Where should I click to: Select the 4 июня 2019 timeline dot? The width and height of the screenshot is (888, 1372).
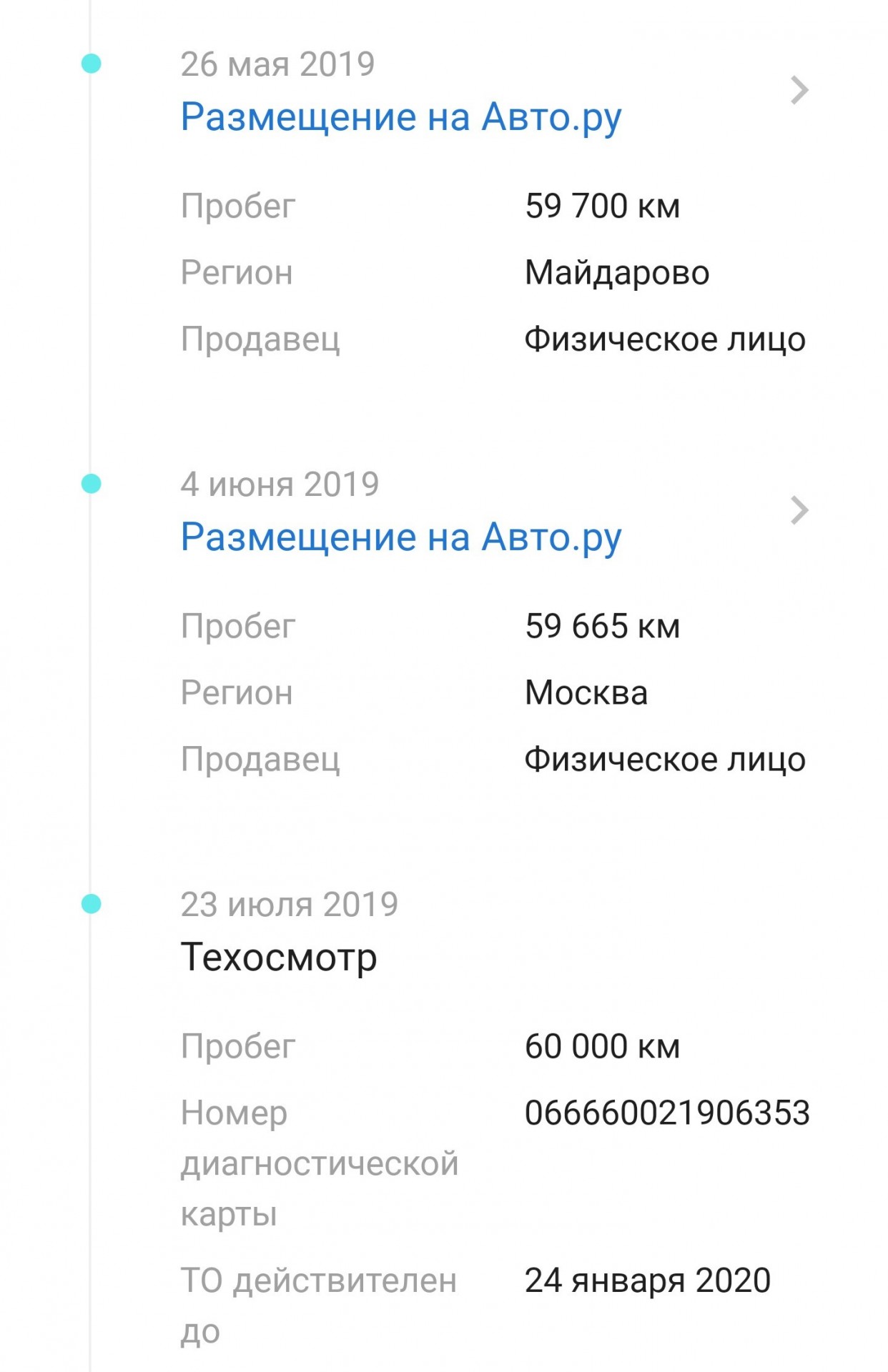click(91, 484)
